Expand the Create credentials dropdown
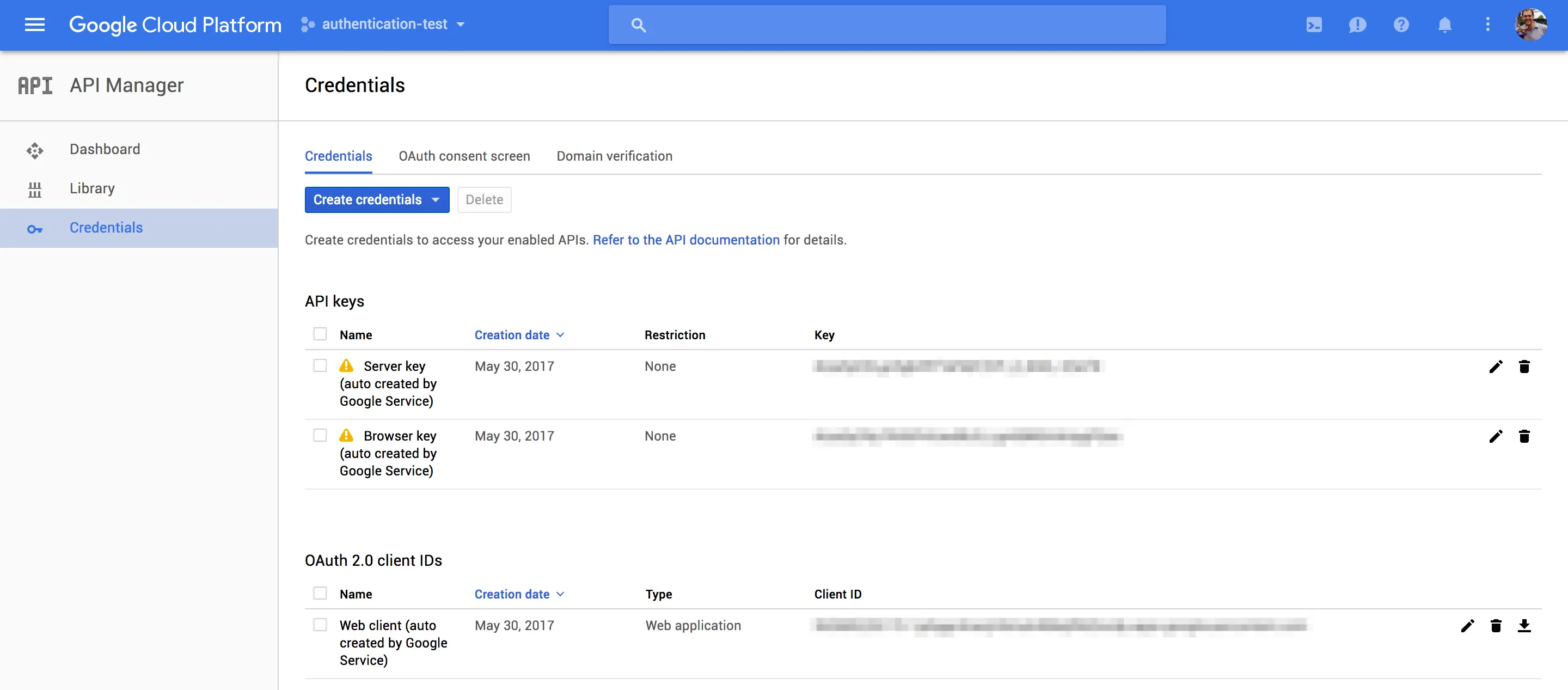This screenshot has width=1568, height=690. click(376, 200)
